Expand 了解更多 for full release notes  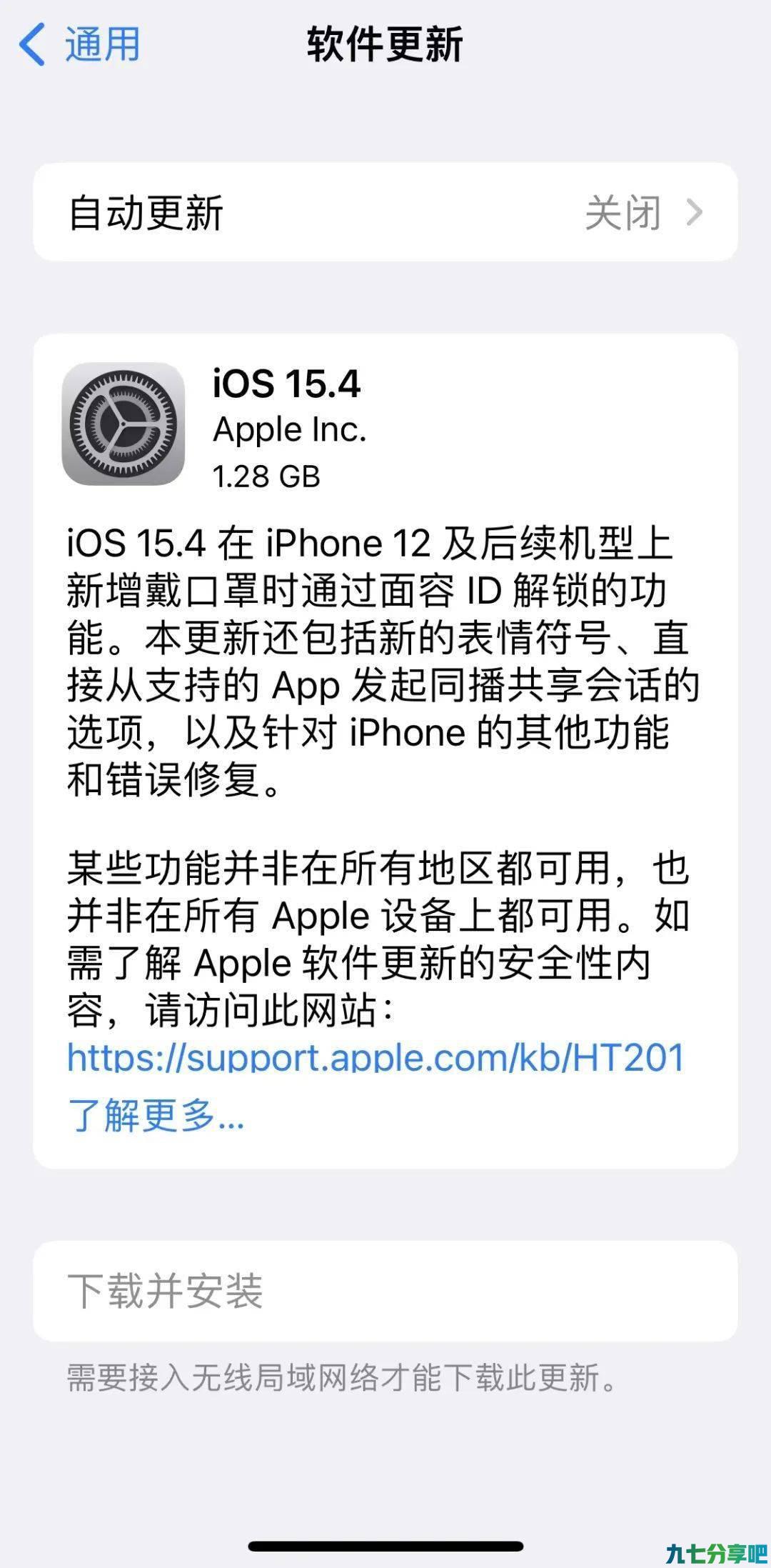click(156, 1114)
